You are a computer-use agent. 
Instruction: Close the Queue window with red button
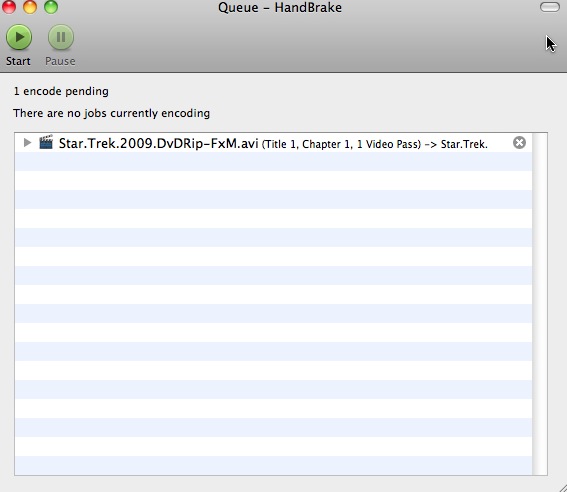(x=9, y=7)
